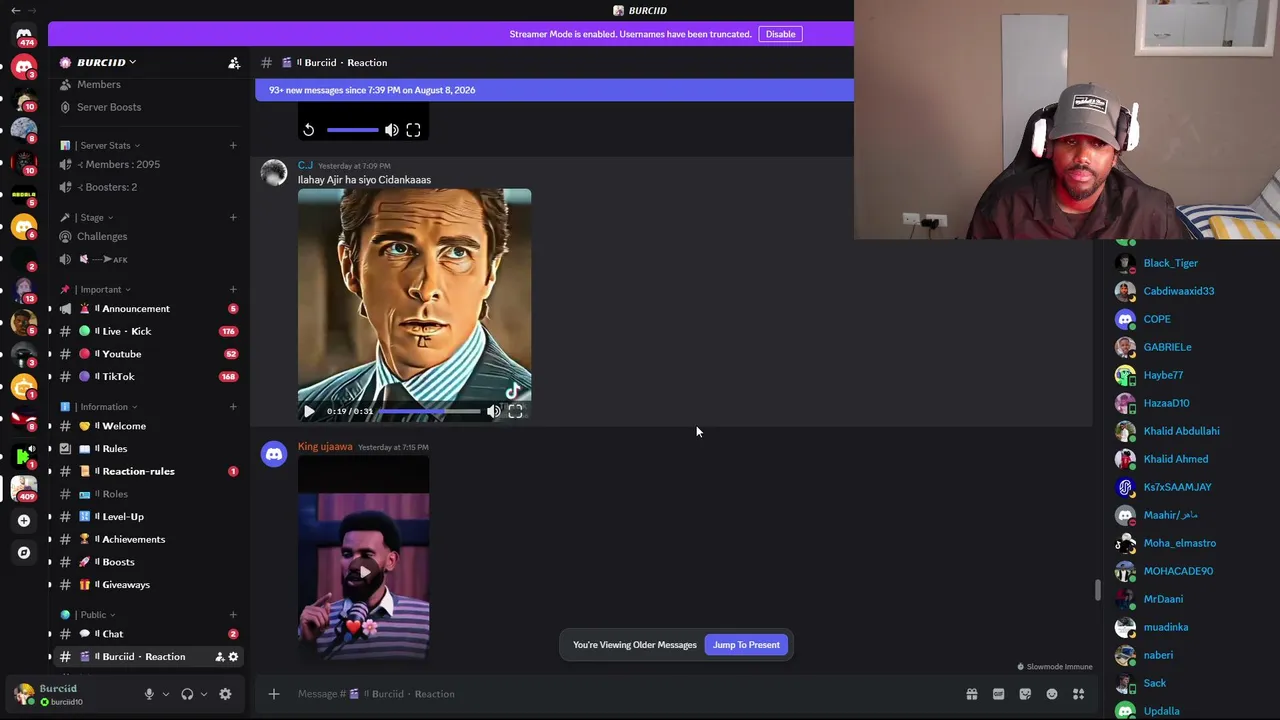Click Jump To Present button
This screenshot has height=720, width=1280.
[x=746, y=645]
